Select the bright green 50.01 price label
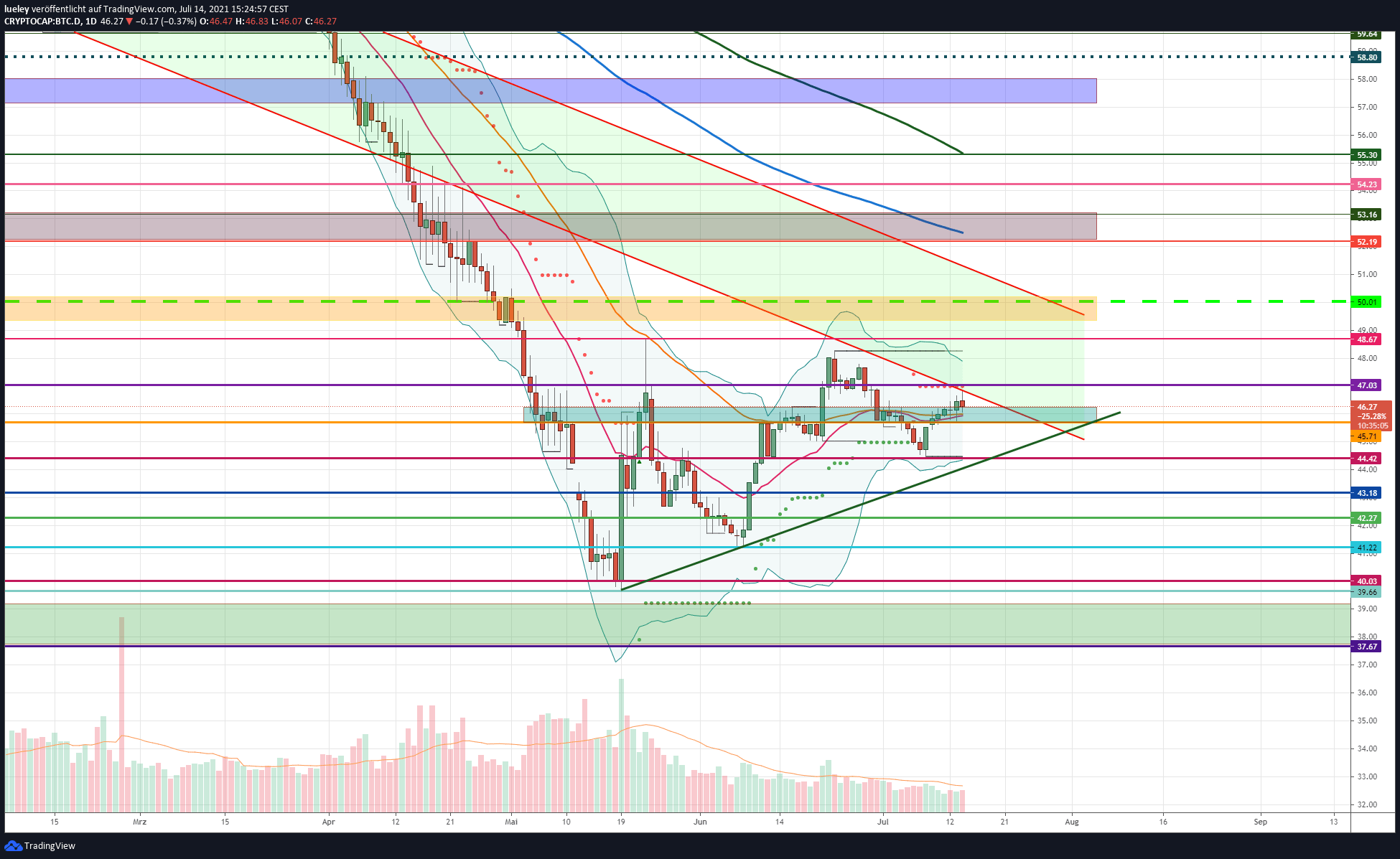This screenshot has width=1400, height=859. point(1367,302)
